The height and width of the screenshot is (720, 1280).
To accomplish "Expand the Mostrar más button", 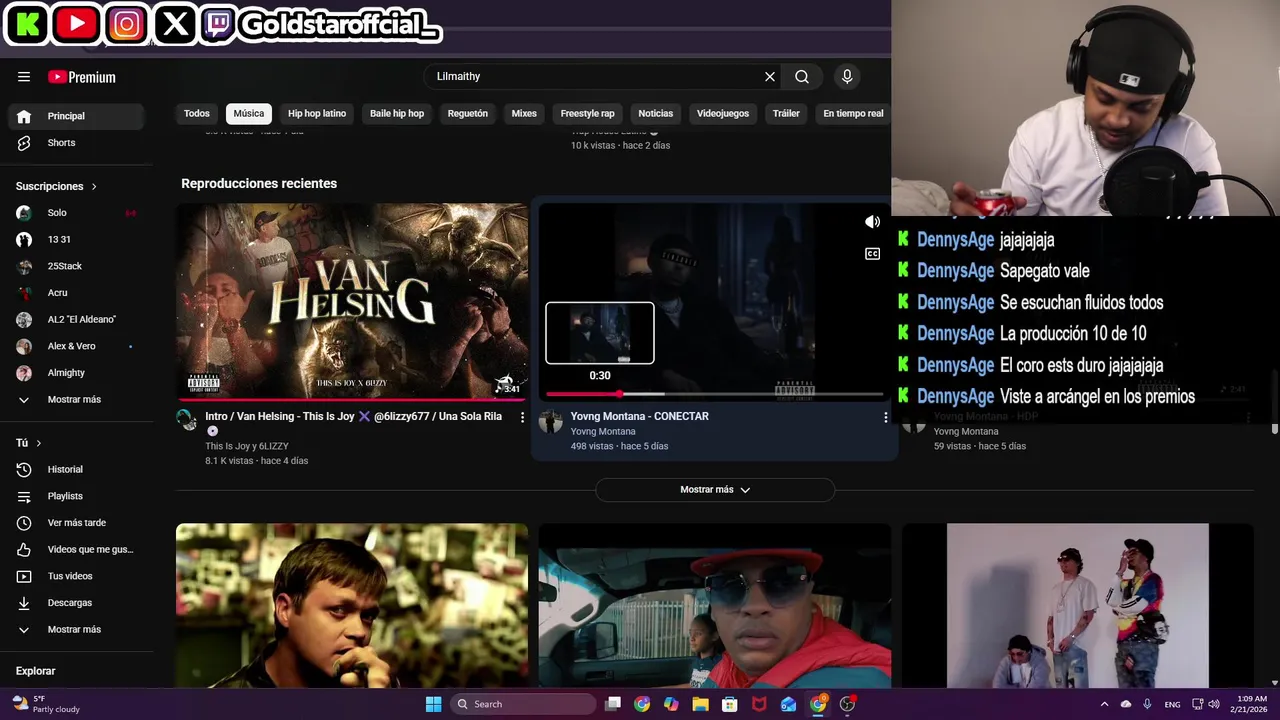I will click(714, 490).
